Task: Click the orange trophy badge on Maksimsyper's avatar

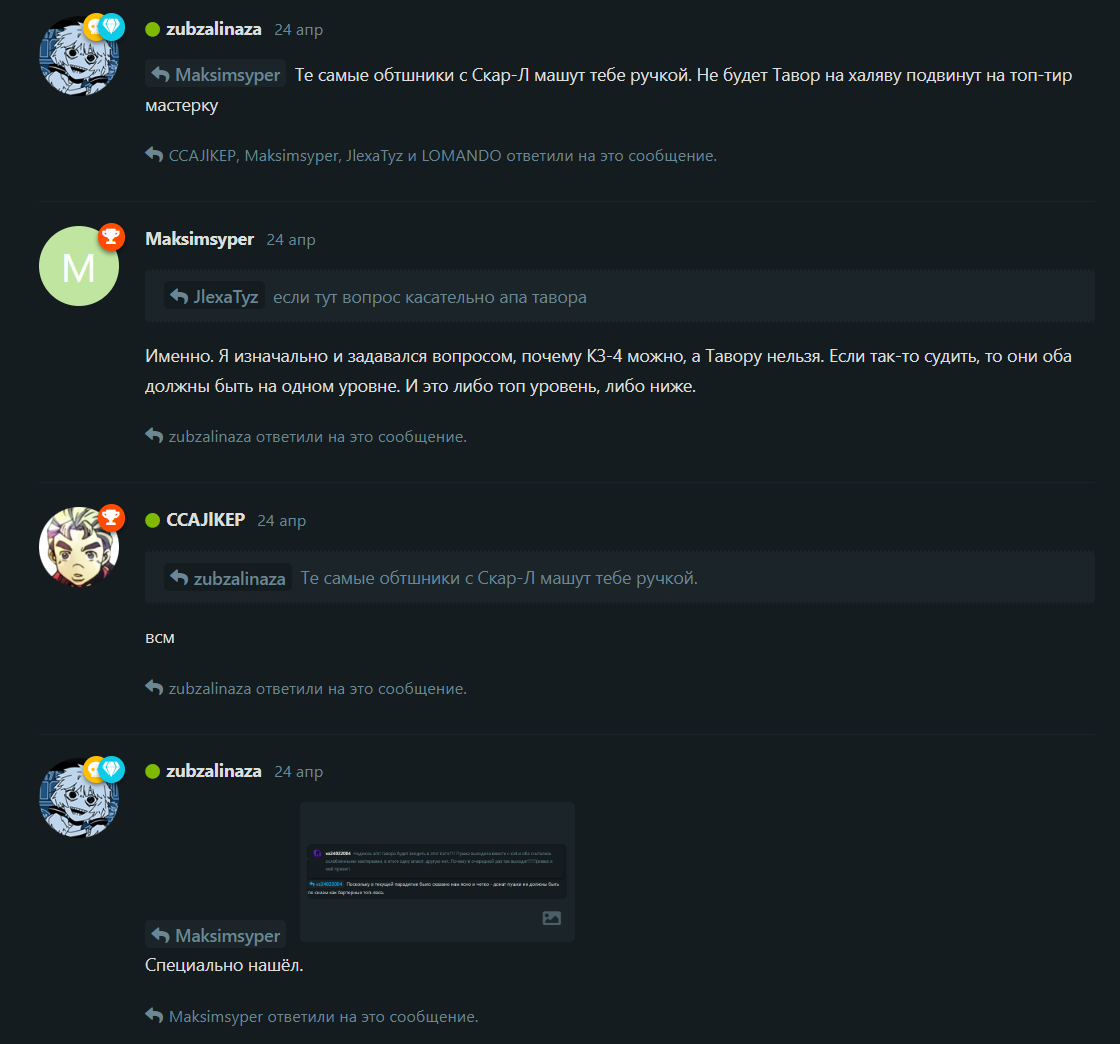Action: coord(111,236)
